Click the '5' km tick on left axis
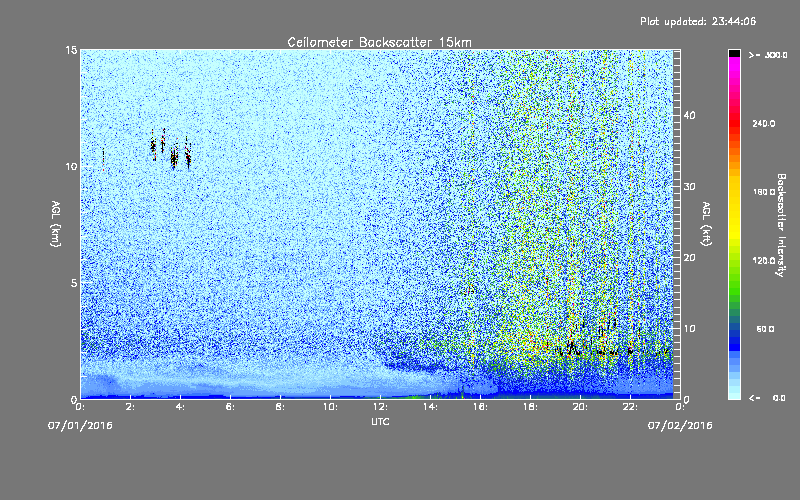 click(74, 283)
